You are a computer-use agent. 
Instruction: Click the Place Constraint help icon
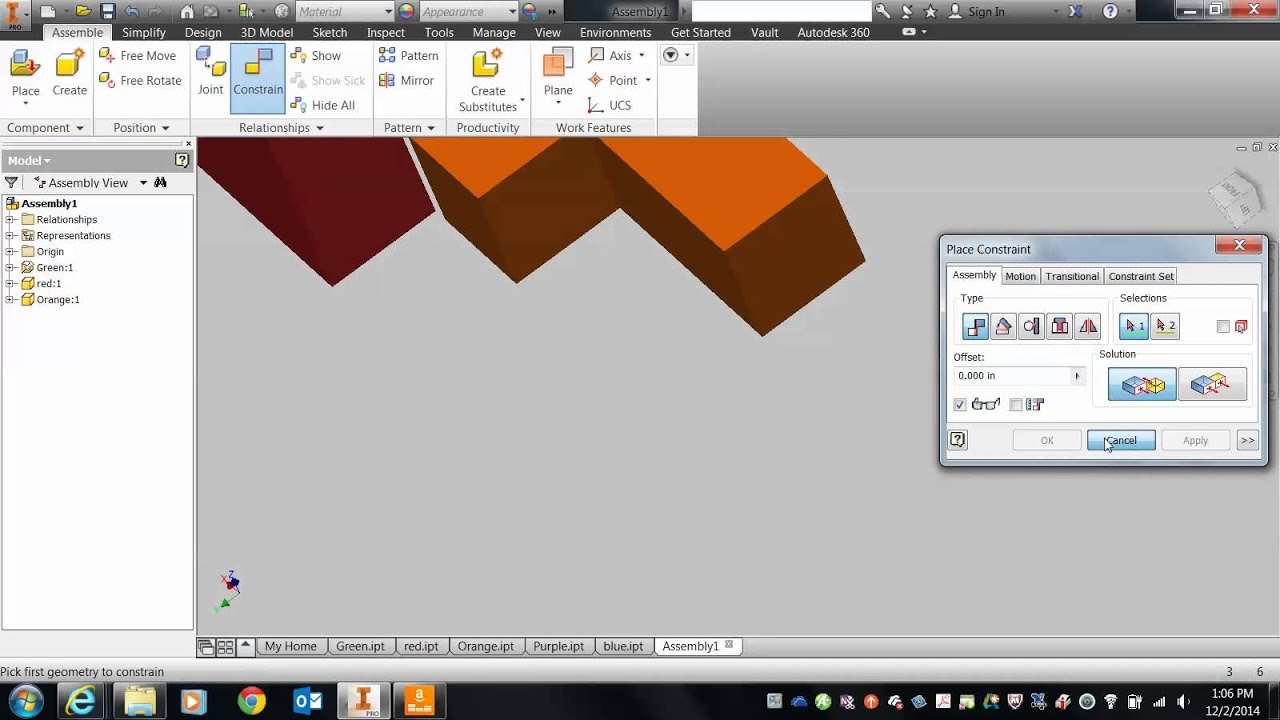point(958,440)
